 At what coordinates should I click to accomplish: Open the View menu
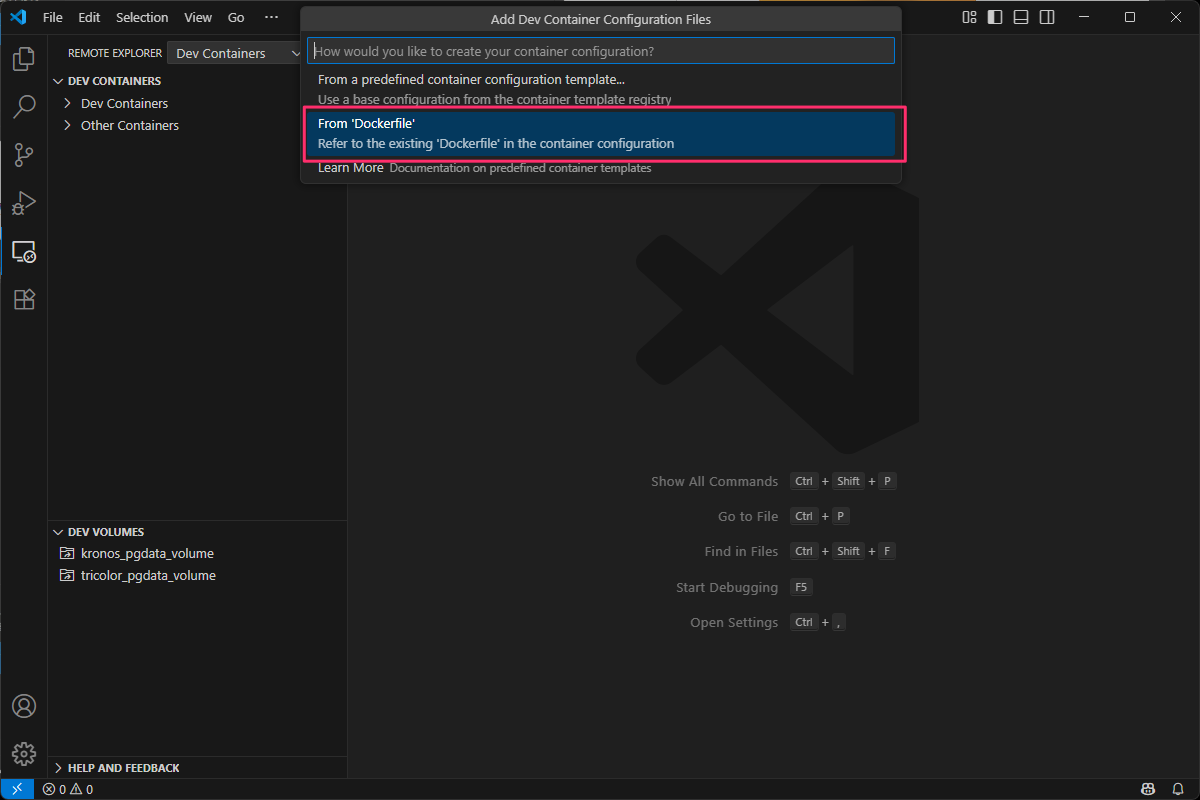198,17
